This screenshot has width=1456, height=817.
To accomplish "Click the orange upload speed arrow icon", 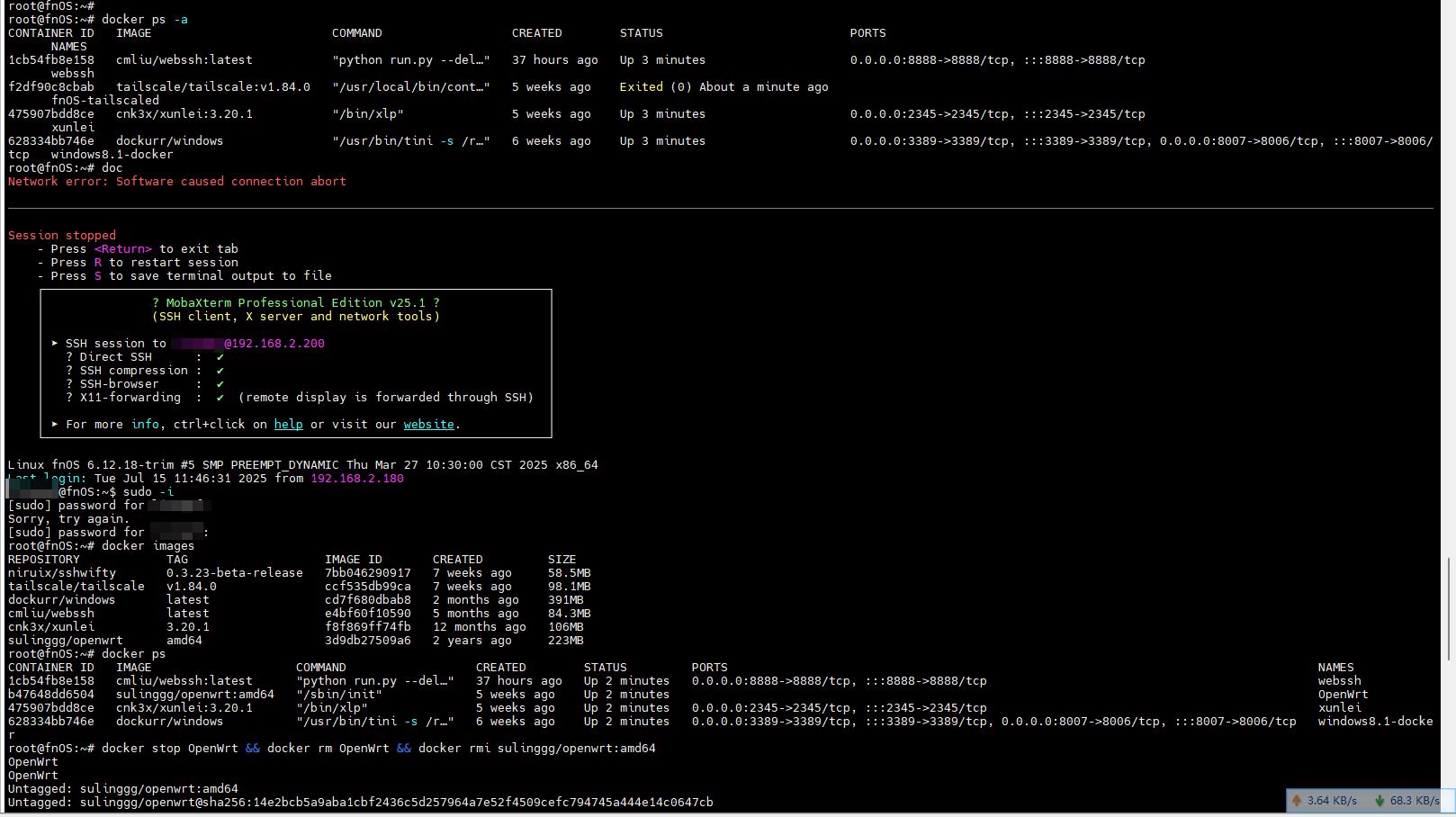I will click(1297, 800).
